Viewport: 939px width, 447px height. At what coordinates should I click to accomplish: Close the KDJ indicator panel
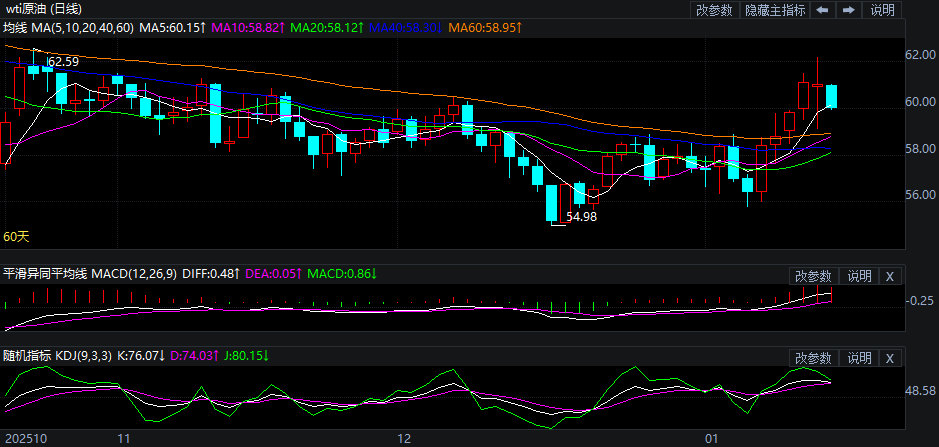(890, 358)
